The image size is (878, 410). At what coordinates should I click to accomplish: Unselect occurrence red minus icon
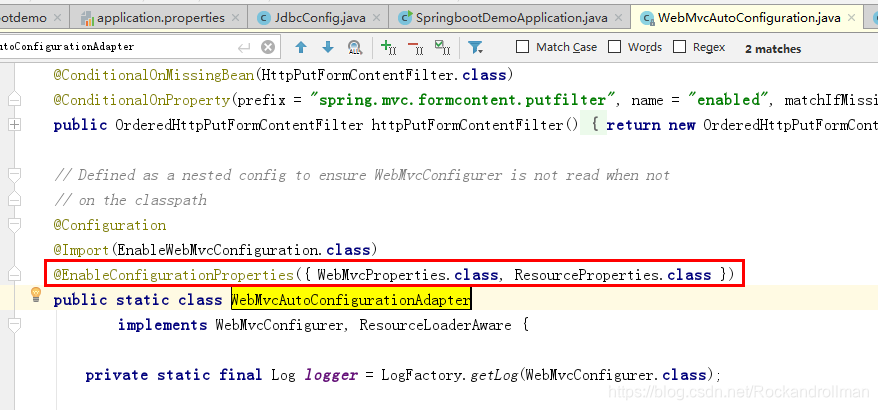[415, 48]
